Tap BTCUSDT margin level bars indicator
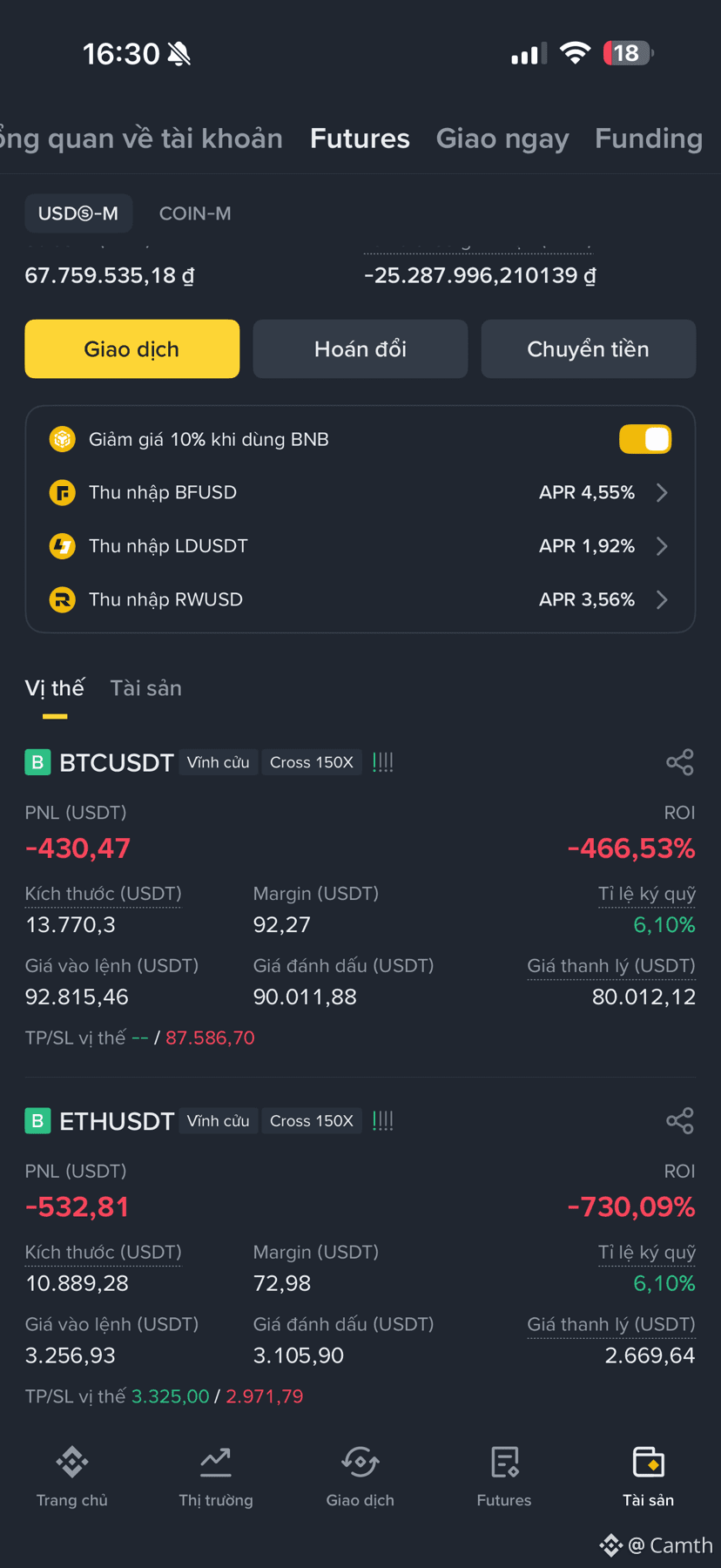 coord(383,762)
